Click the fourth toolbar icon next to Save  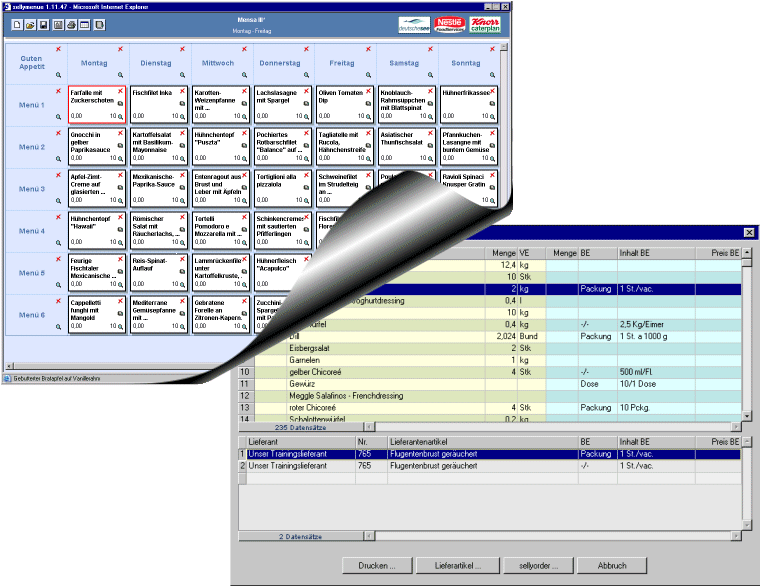(x=58, y=25)
